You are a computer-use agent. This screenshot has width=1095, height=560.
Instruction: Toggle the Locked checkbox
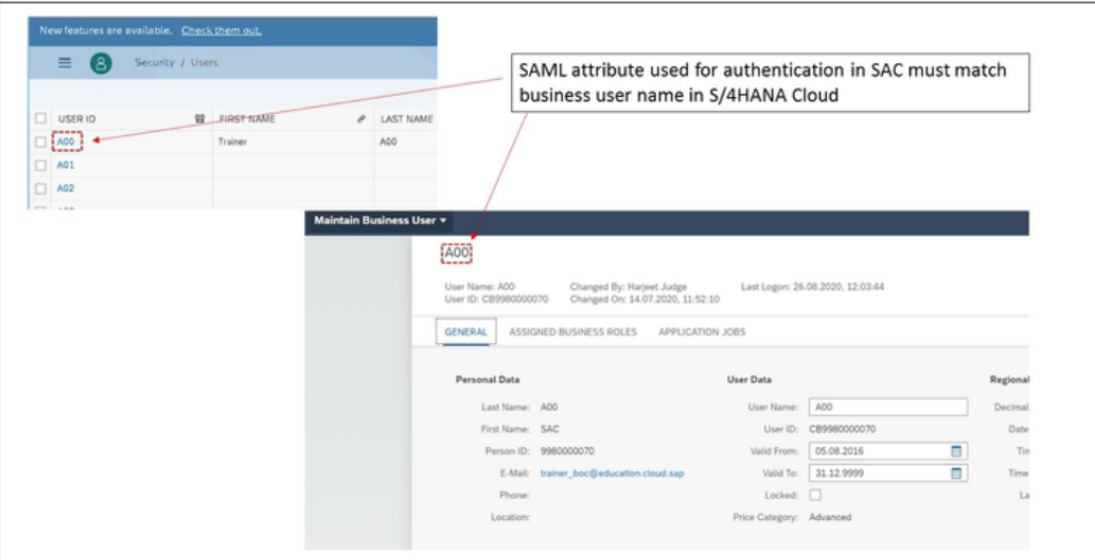coord(815,495)
